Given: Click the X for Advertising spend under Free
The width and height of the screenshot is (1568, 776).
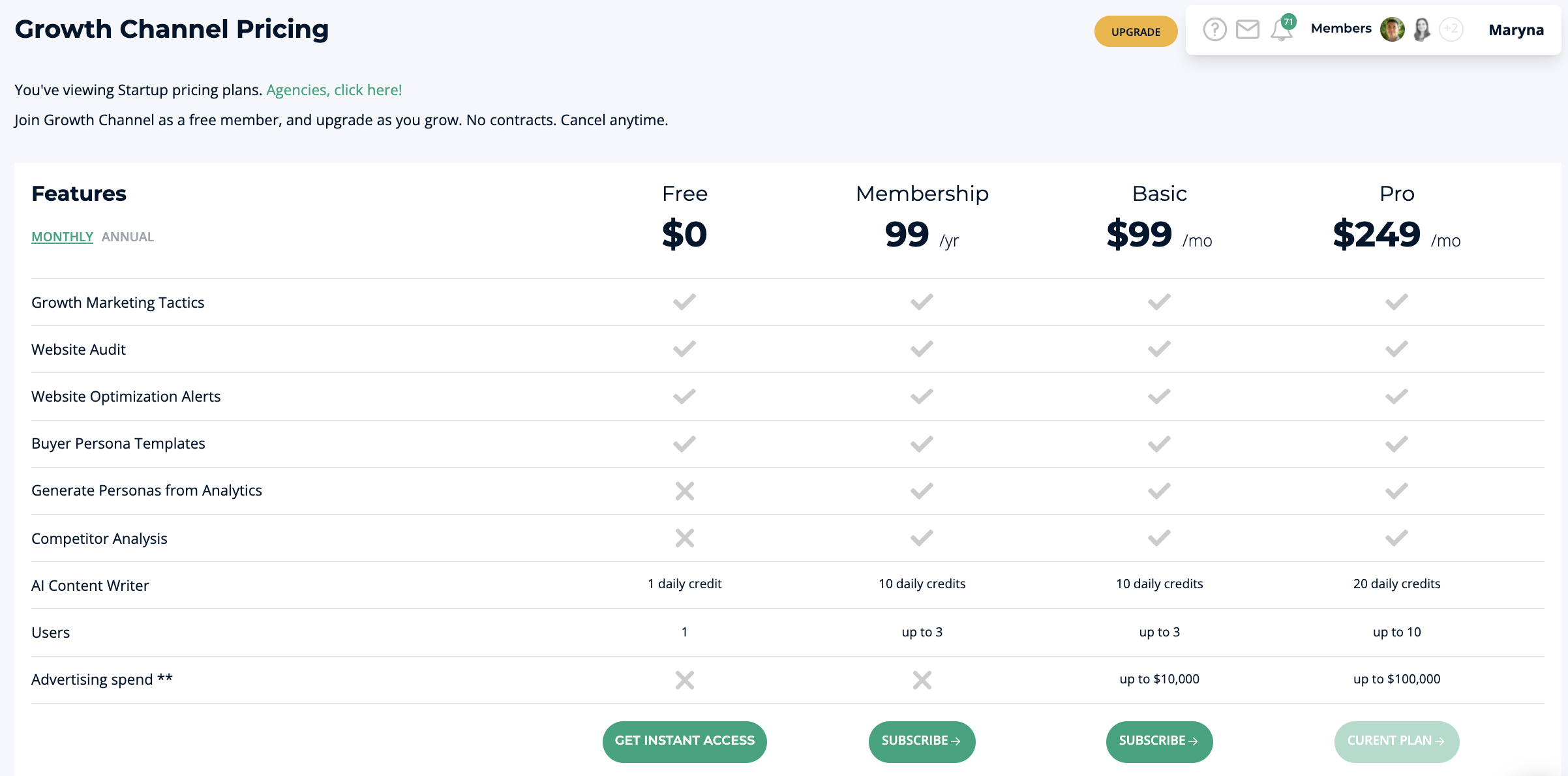Looking at the screenshot, I should 684,680.
